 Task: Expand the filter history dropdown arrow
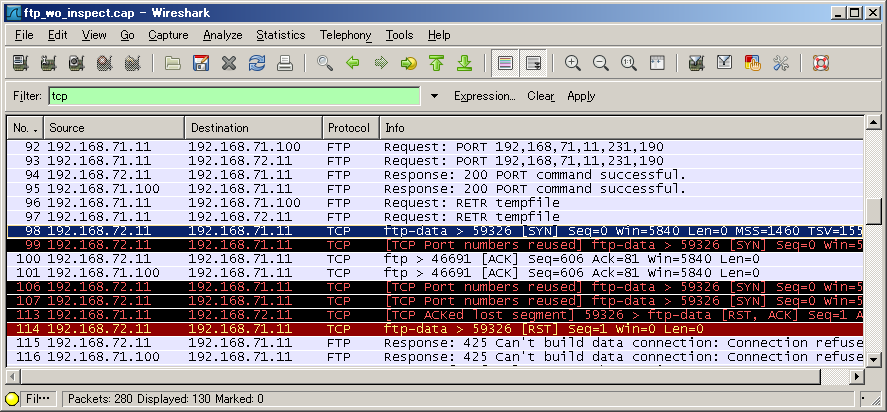coord(434,96)
